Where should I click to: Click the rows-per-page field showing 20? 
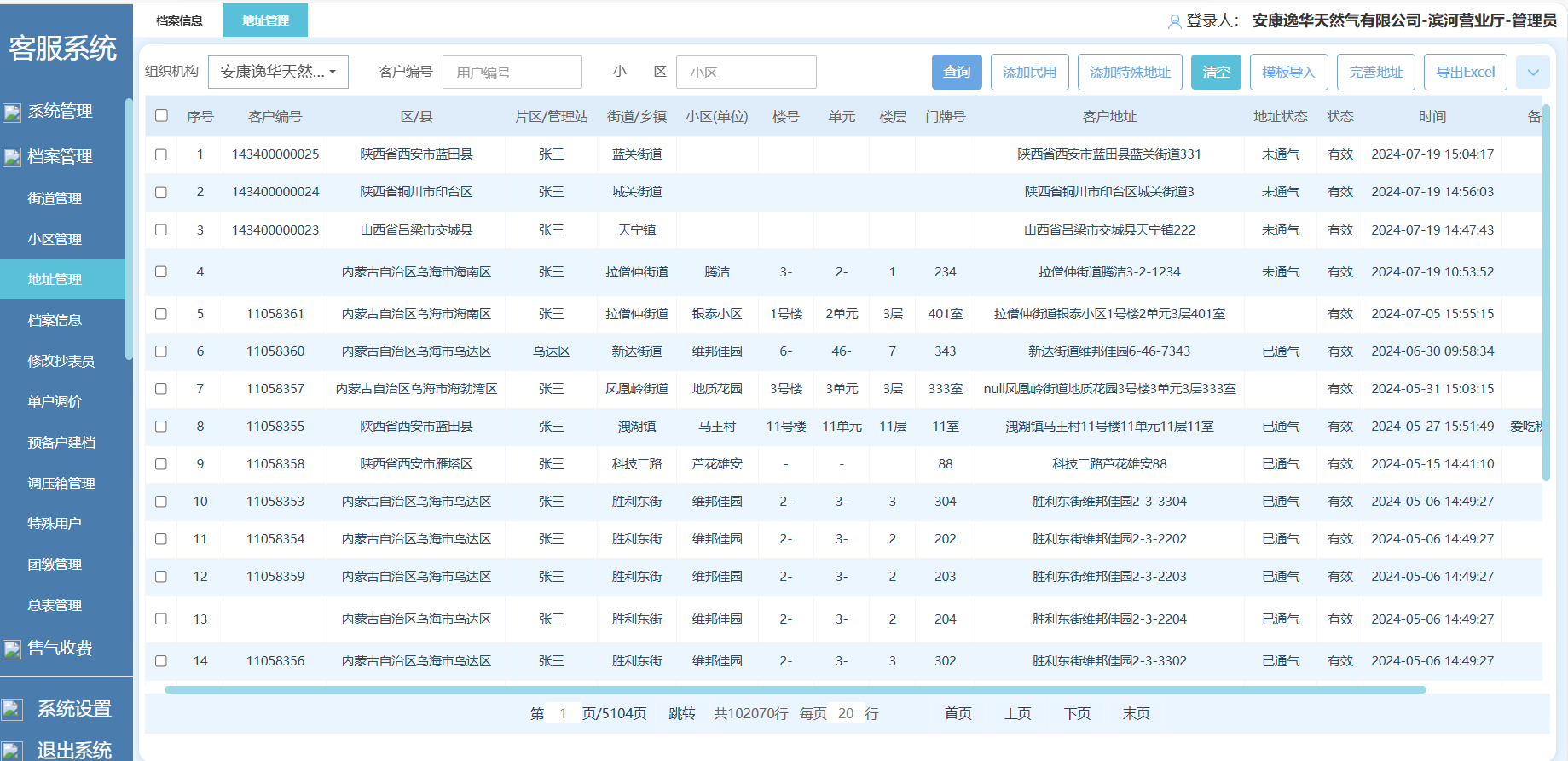pyautogui.click(x=846, y=713)
